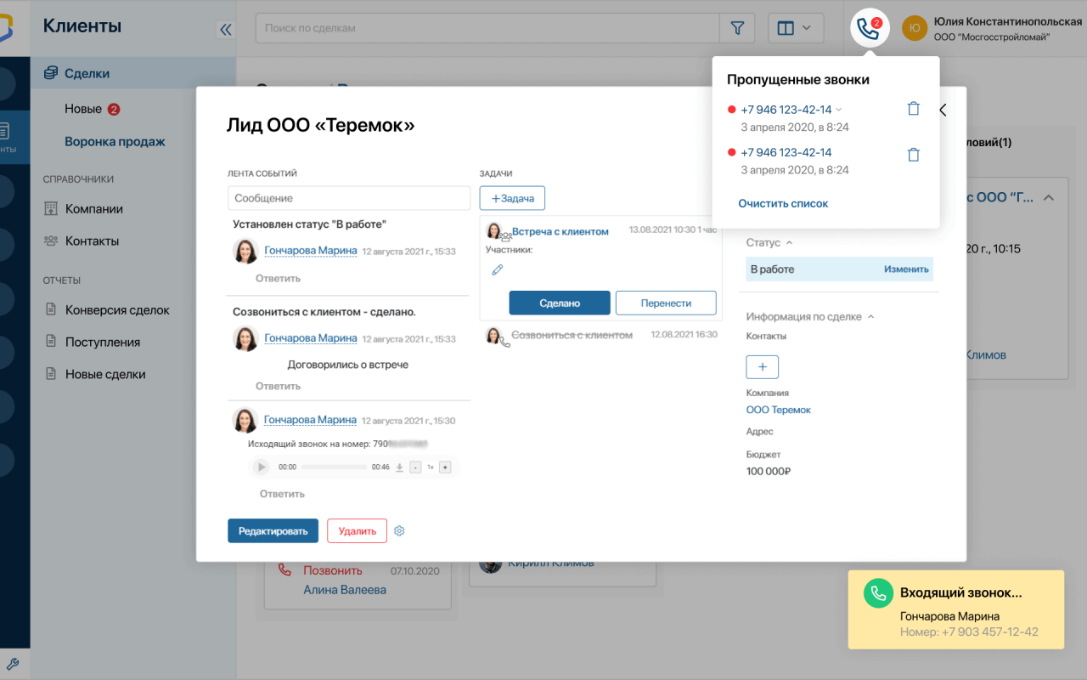Download the call recording
This screenshot has height=680, width=1087.
399,467
